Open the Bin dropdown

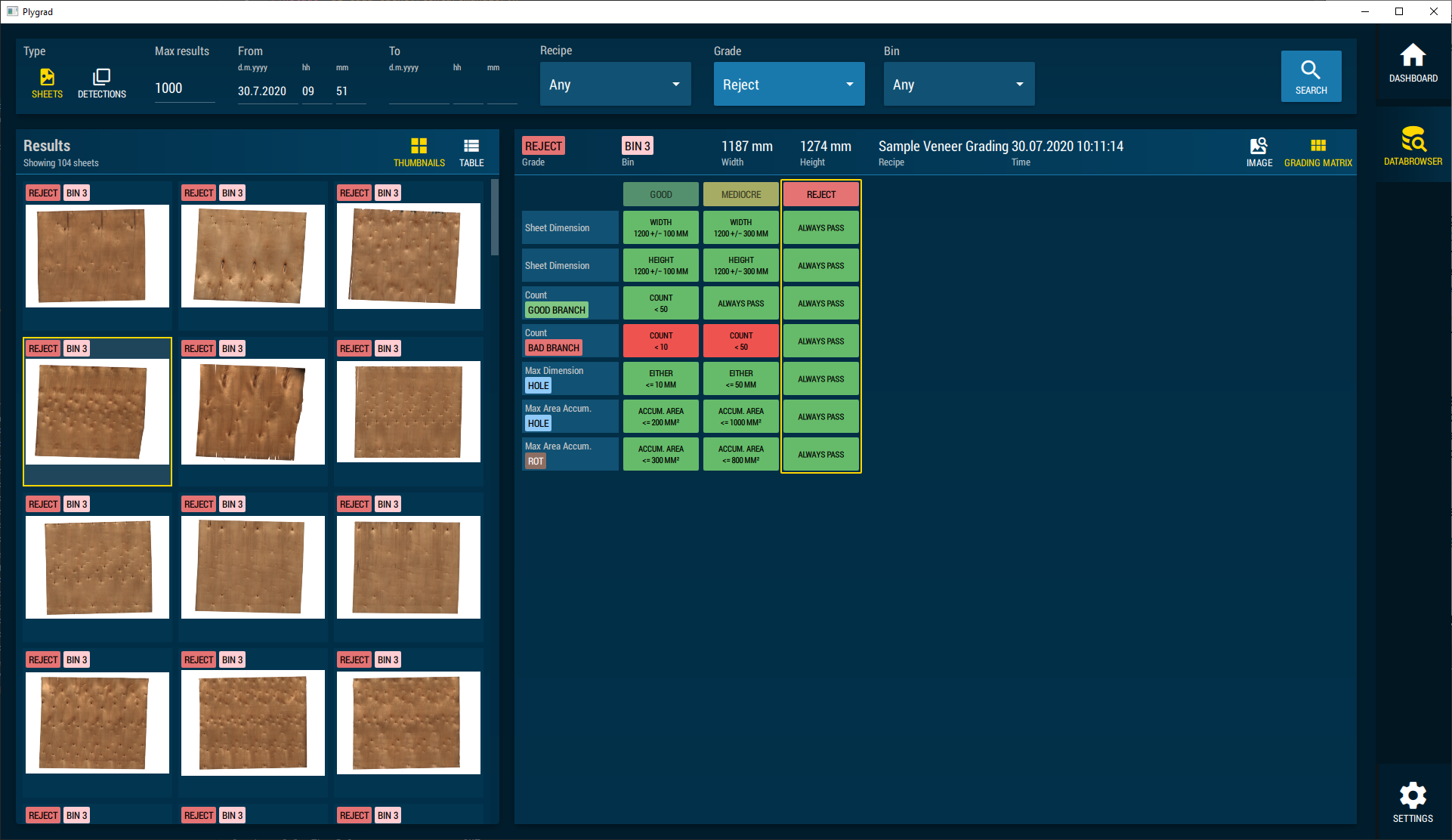[959, 84]
